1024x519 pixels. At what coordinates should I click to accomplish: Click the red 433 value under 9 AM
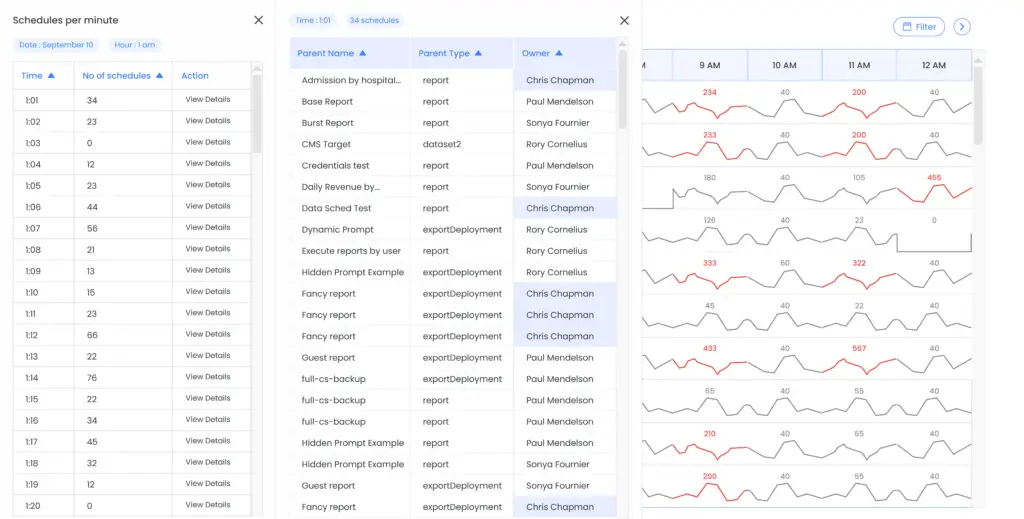pos(710,348)
